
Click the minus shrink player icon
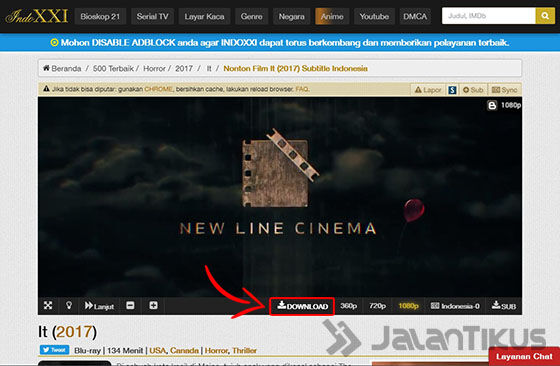coord(130,306)
